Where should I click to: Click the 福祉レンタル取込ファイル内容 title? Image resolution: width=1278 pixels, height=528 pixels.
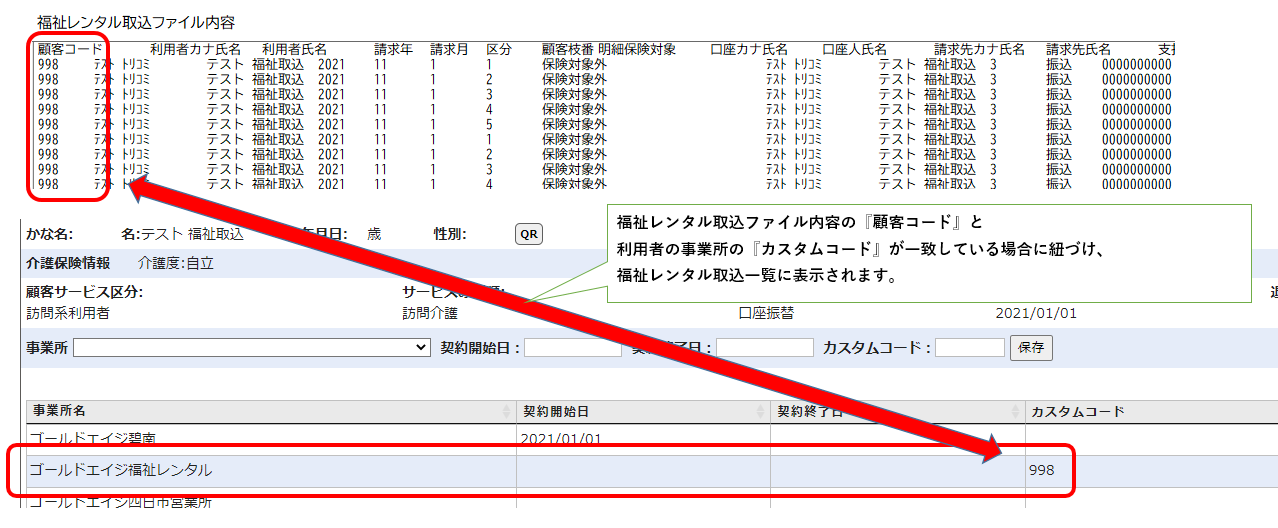click(x=136, y=21)
